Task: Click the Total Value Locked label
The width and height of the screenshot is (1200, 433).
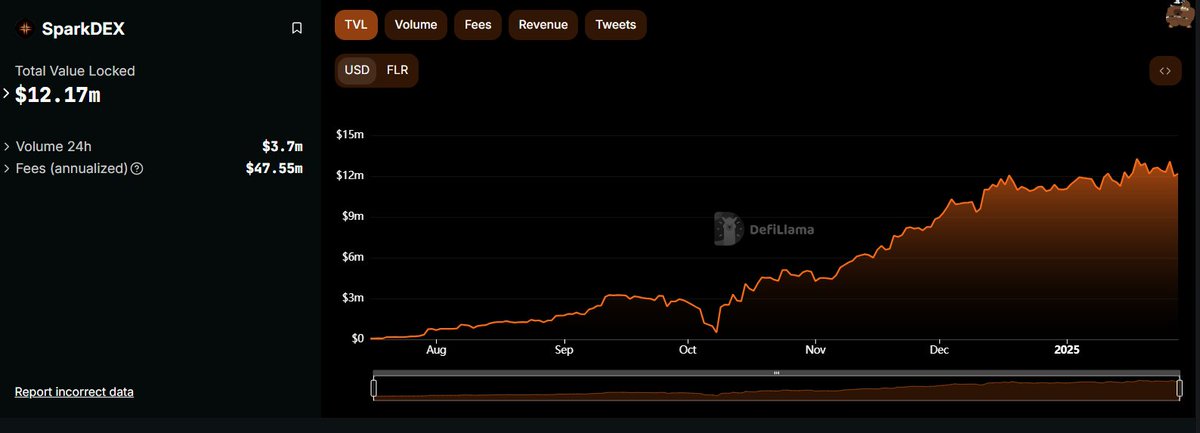Action: 75,71
